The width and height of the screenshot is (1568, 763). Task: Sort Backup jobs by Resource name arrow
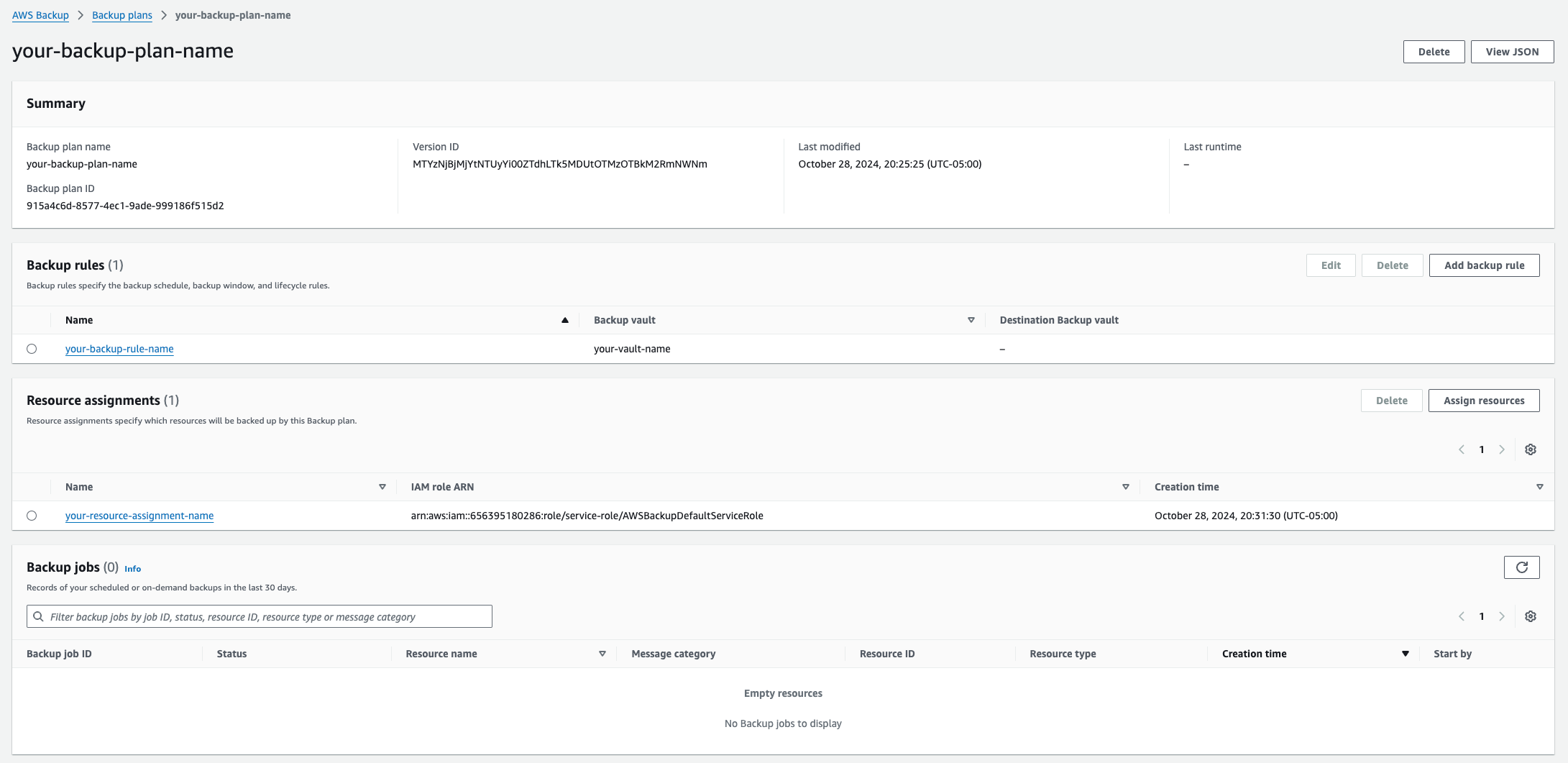click(x=602, y=654)
